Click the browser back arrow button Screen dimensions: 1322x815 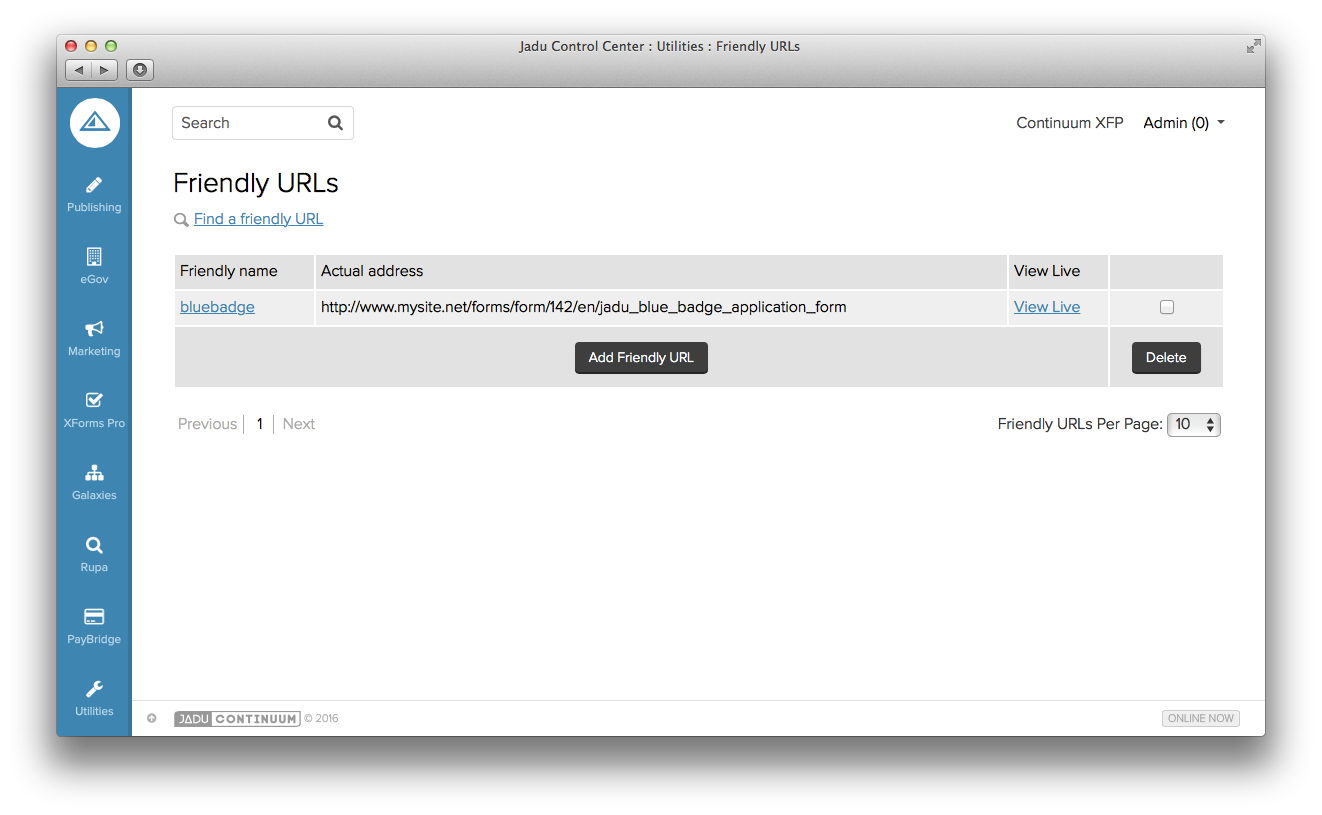pyautogui.click(x=79, y=70)
